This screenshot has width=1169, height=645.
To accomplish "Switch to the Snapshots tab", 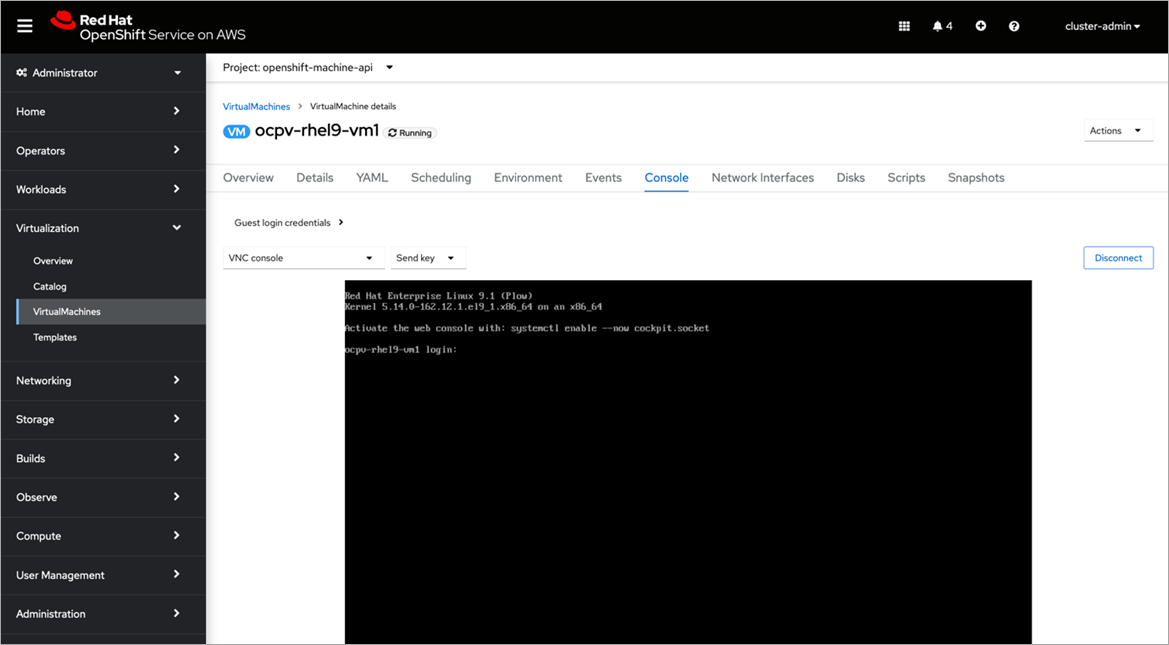I will 976,177.
